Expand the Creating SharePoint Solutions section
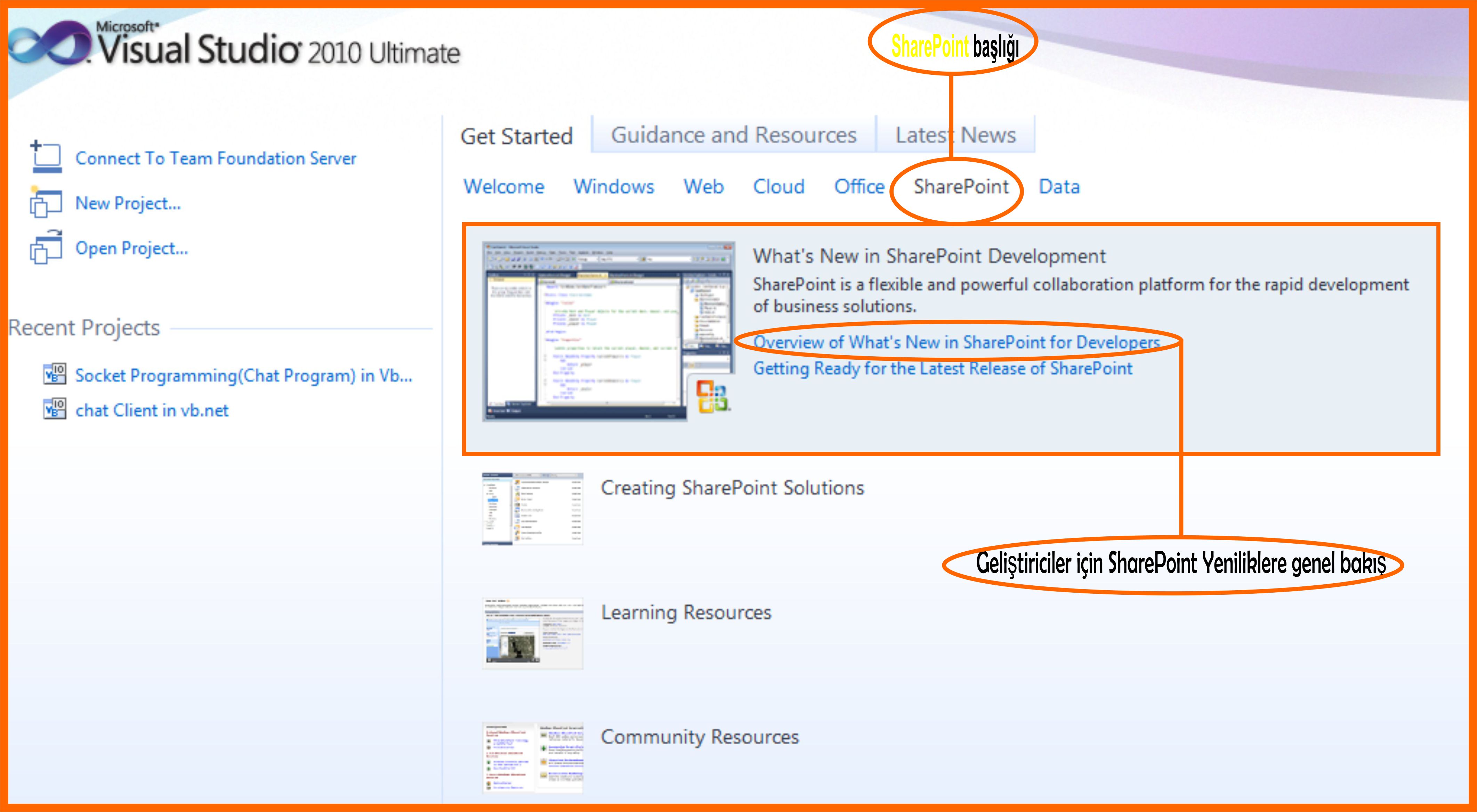This screenshot has width=1477, height=812. point(732,488)
